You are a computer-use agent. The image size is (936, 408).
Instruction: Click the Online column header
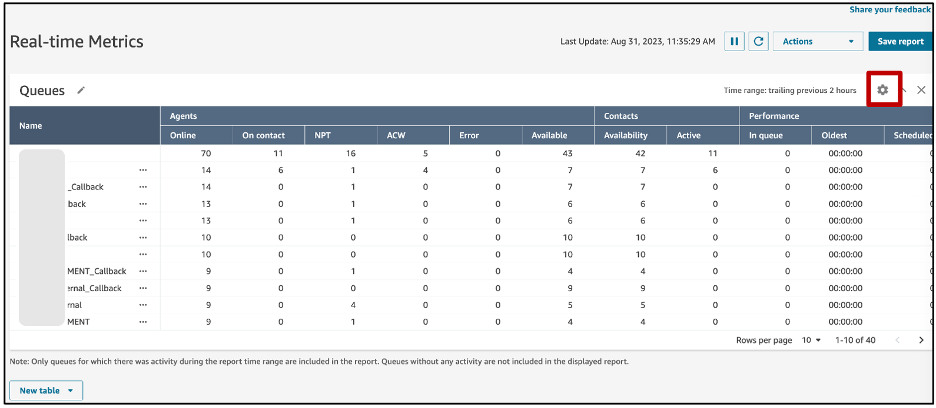point(183,135)
